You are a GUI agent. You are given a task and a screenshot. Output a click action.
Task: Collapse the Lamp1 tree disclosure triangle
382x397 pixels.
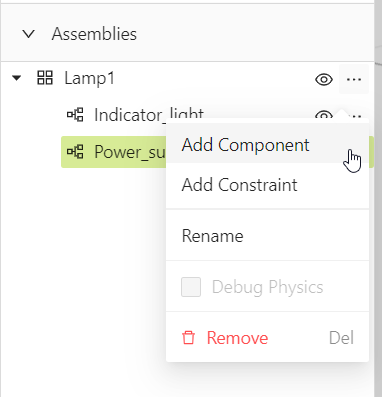tap(16, 79)
